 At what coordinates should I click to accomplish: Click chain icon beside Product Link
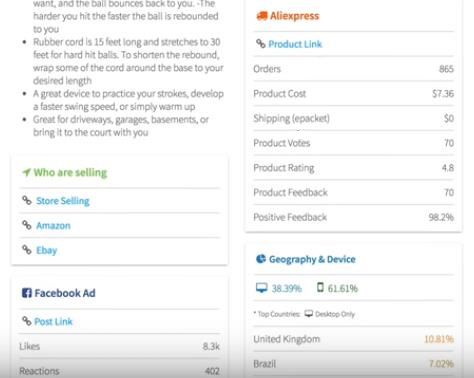tap(260, 43)
